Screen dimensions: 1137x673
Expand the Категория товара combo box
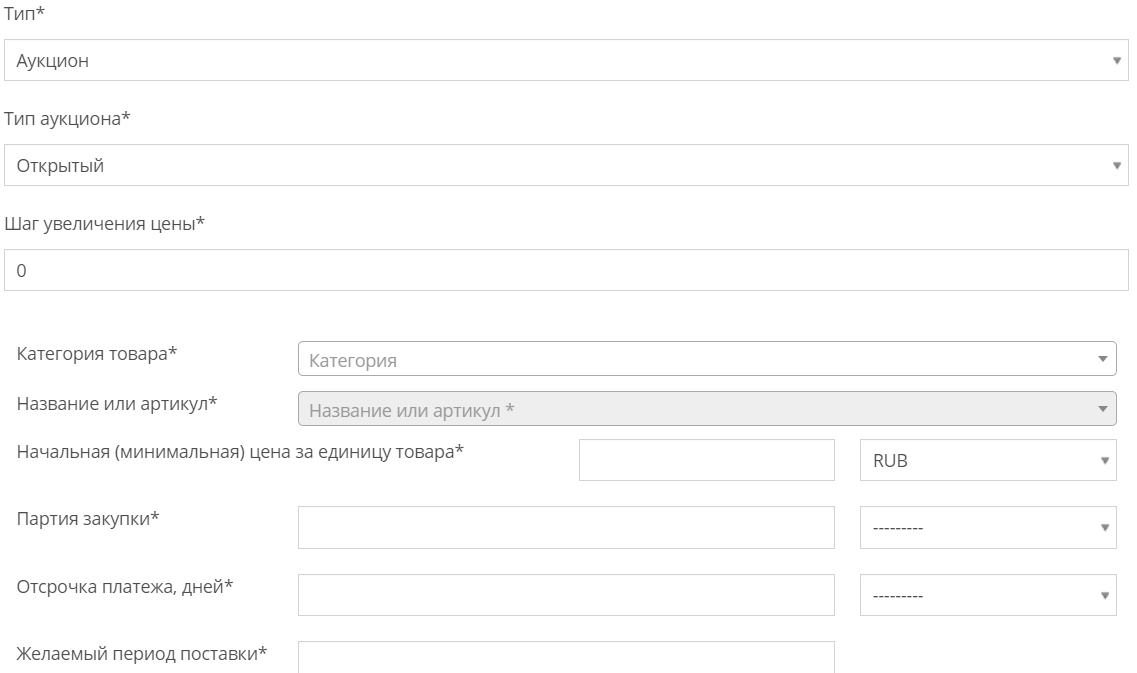point(706,360)
